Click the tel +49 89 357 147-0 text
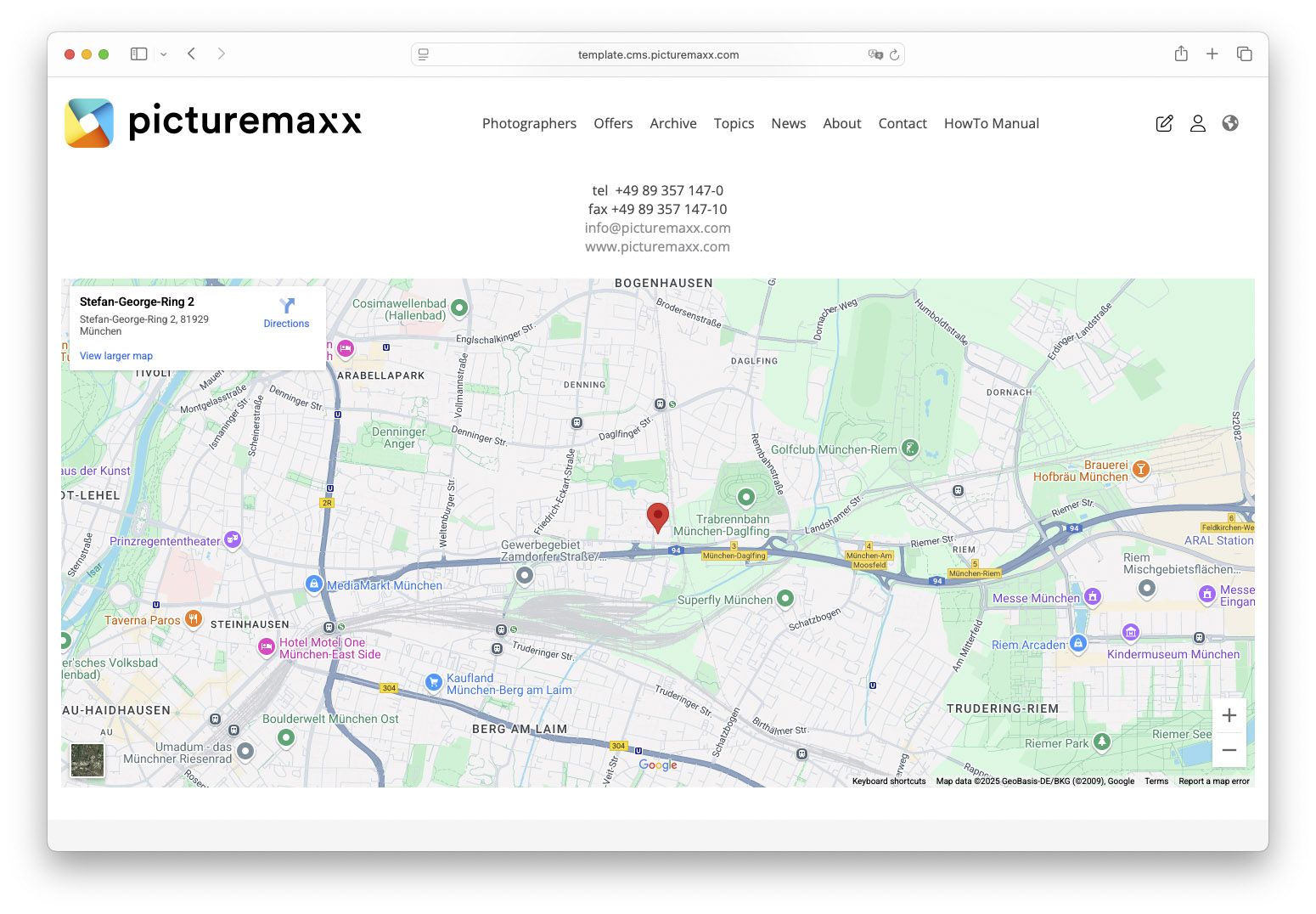1316x914 pixels. point(658,190)
